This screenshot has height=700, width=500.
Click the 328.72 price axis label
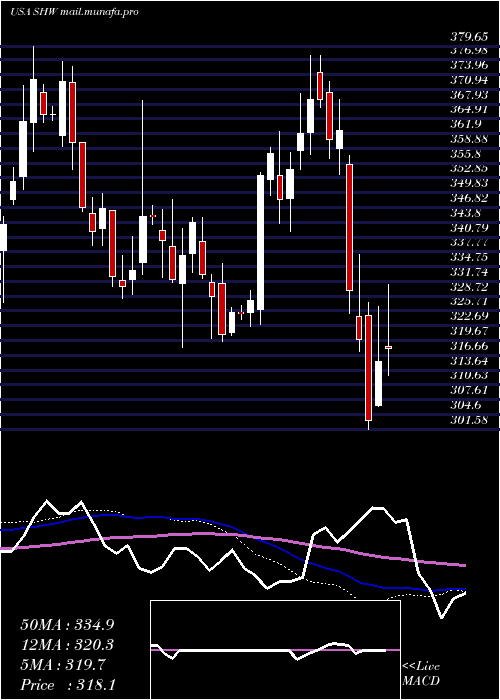tap(468, 287)
